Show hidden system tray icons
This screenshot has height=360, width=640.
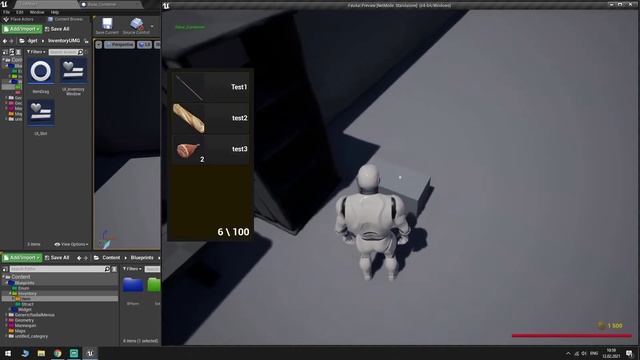point(568,353)
